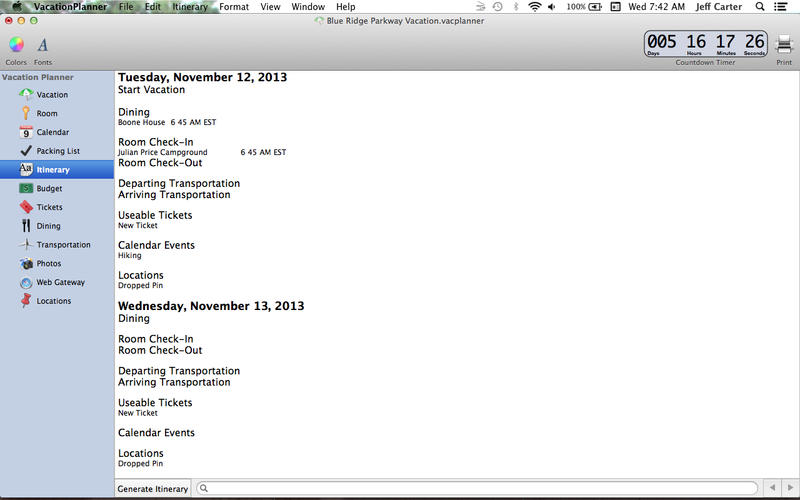This screenshot has height=500, width=800.
Task: Click Tuesday's Room Check-Out line
Action: click(160, 163)
